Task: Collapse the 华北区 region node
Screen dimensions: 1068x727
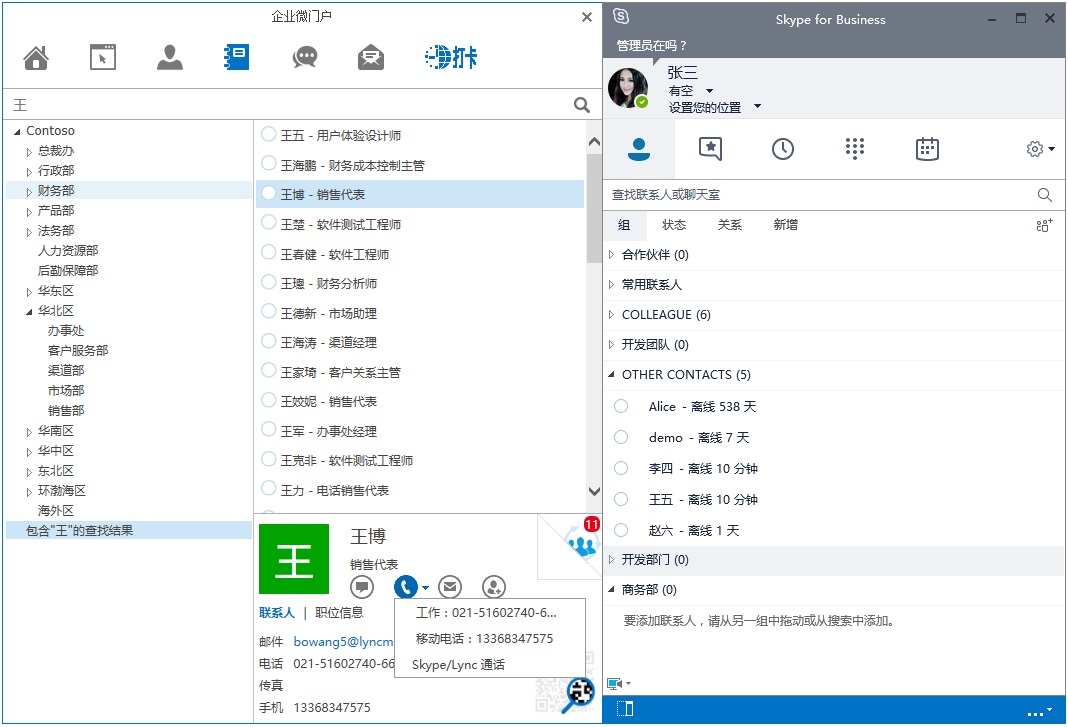Action: [x=29, y=311]
